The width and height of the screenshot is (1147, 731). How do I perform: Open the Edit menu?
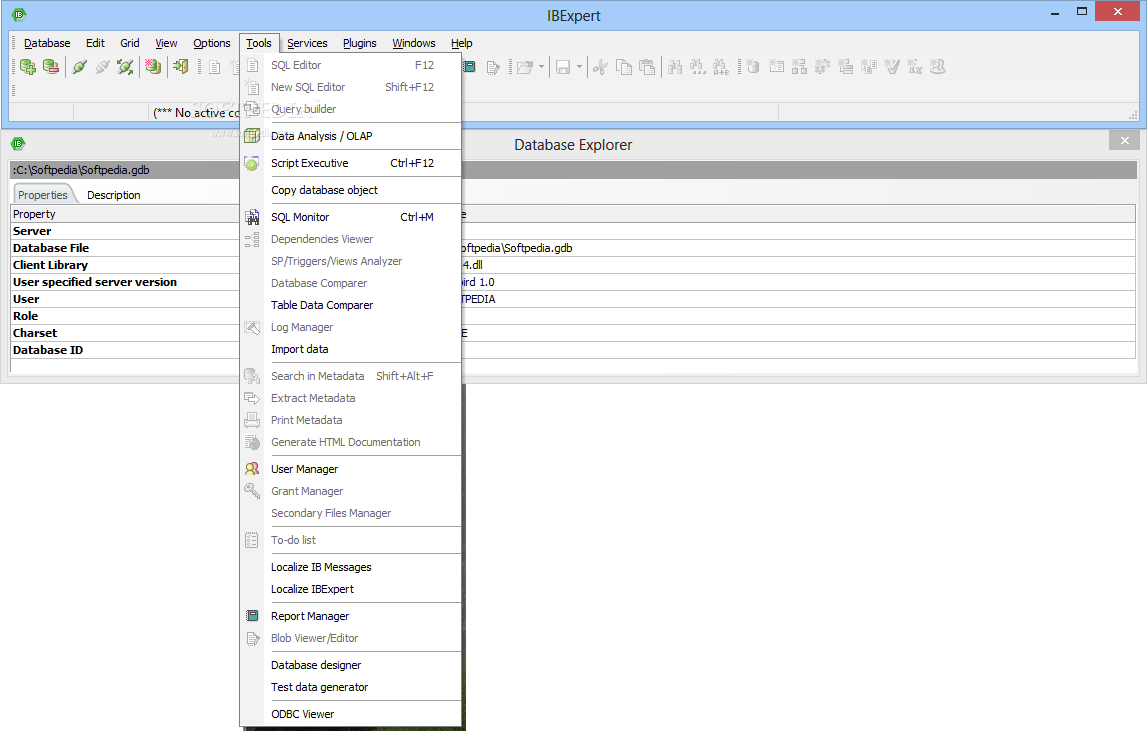coord(95,43)
